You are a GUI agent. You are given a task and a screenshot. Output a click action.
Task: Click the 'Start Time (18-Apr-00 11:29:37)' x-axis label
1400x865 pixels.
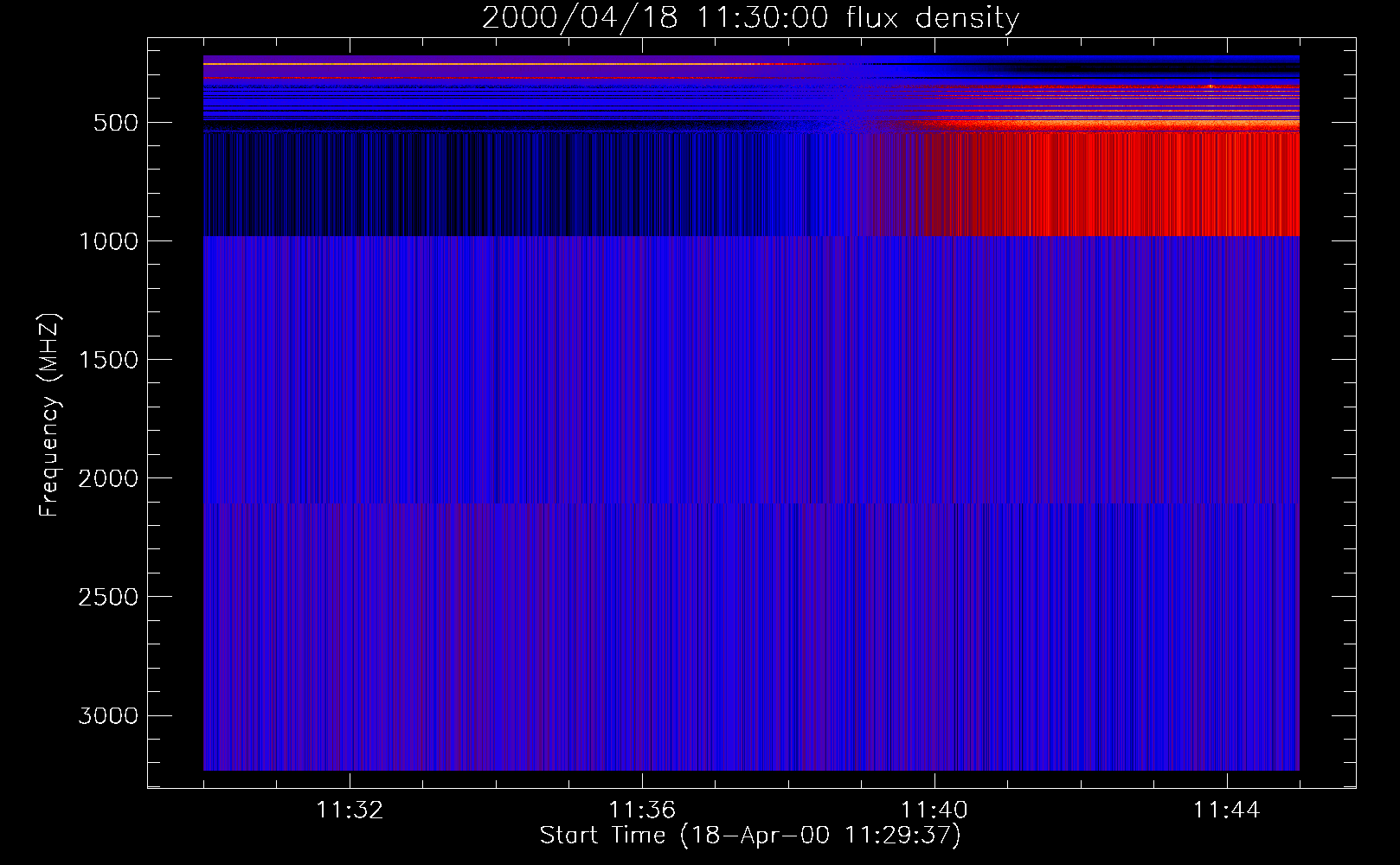tap(750, 836)
